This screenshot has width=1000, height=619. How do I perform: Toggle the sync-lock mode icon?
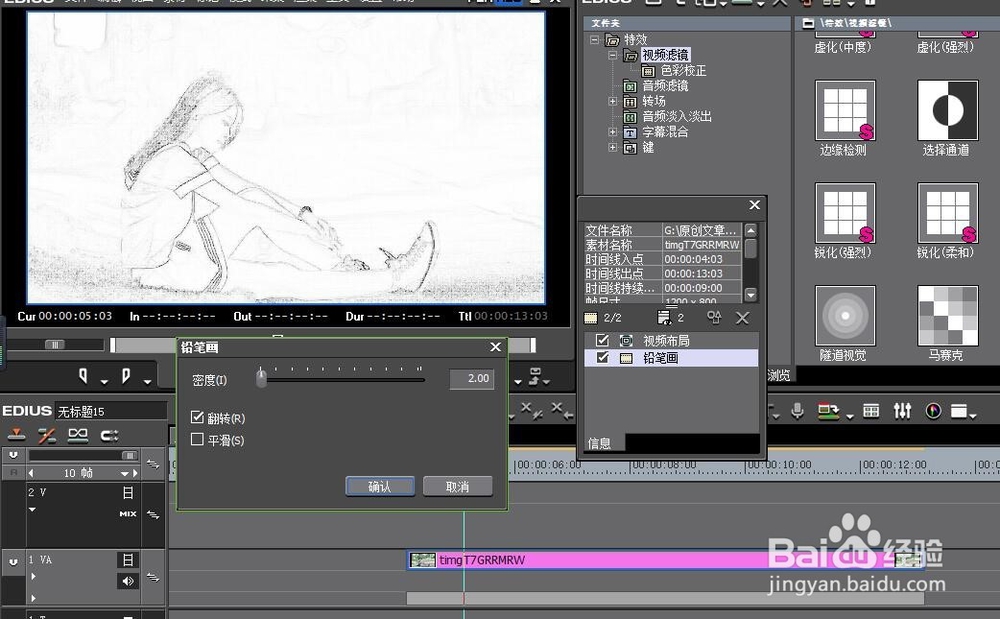[109, 435]
